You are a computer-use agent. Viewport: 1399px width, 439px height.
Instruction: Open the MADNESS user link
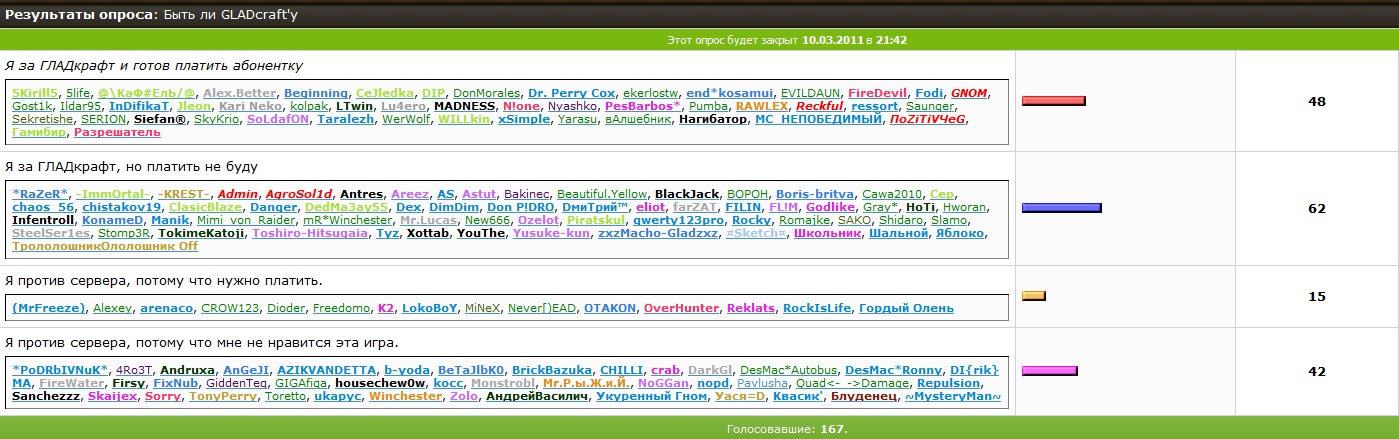[465, 106]
